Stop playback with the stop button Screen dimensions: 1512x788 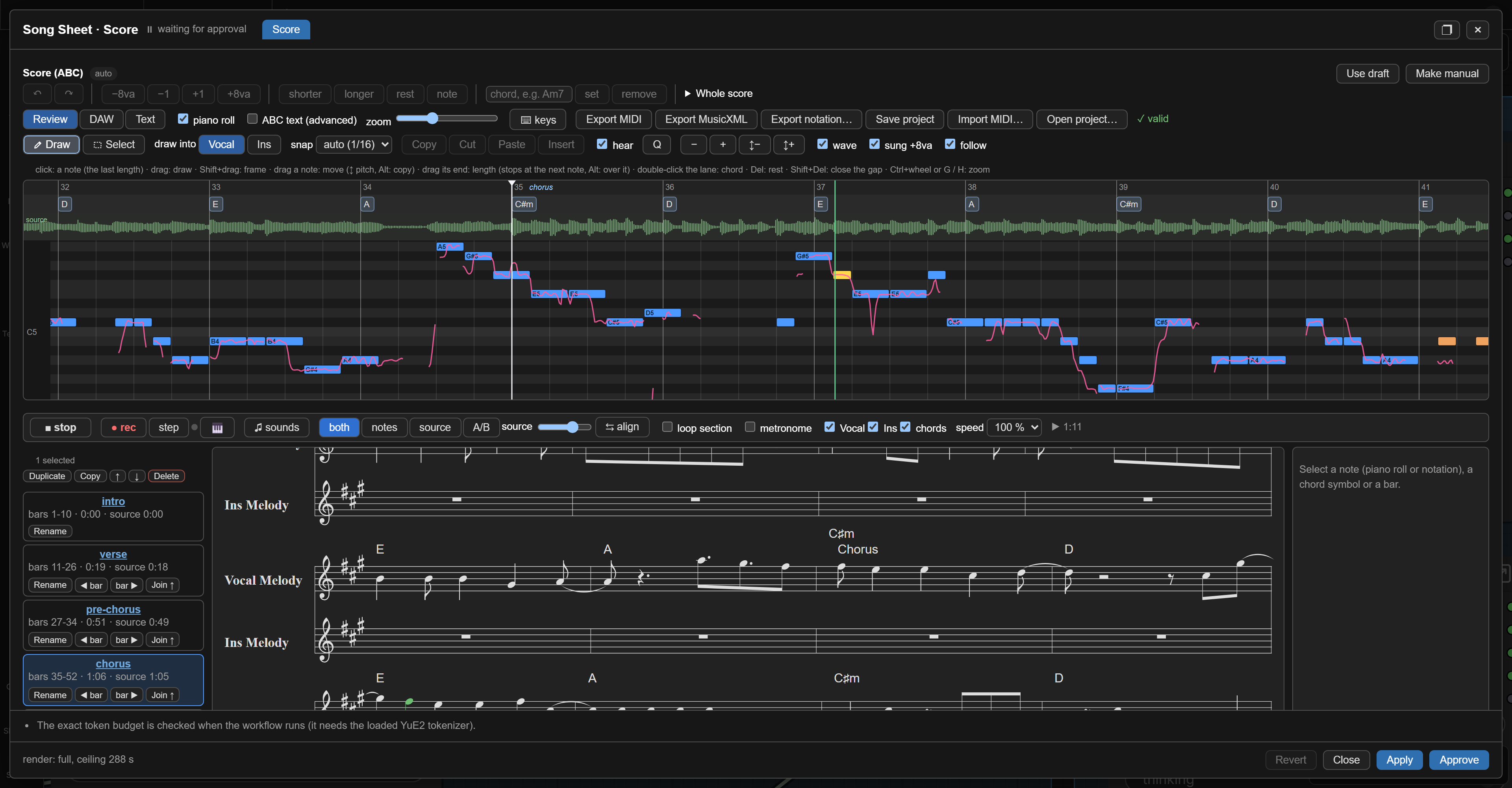pyautogui.click(x=61, y=427)
